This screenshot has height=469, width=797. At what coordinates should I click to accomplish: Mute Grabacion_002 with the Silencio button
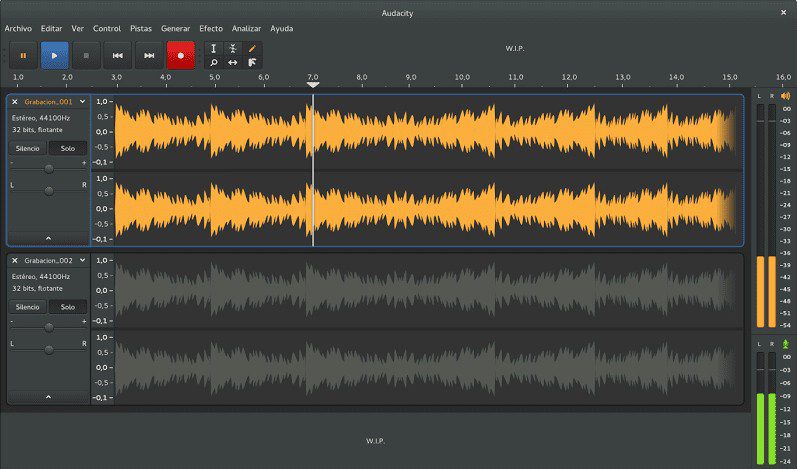click(27, 307)
